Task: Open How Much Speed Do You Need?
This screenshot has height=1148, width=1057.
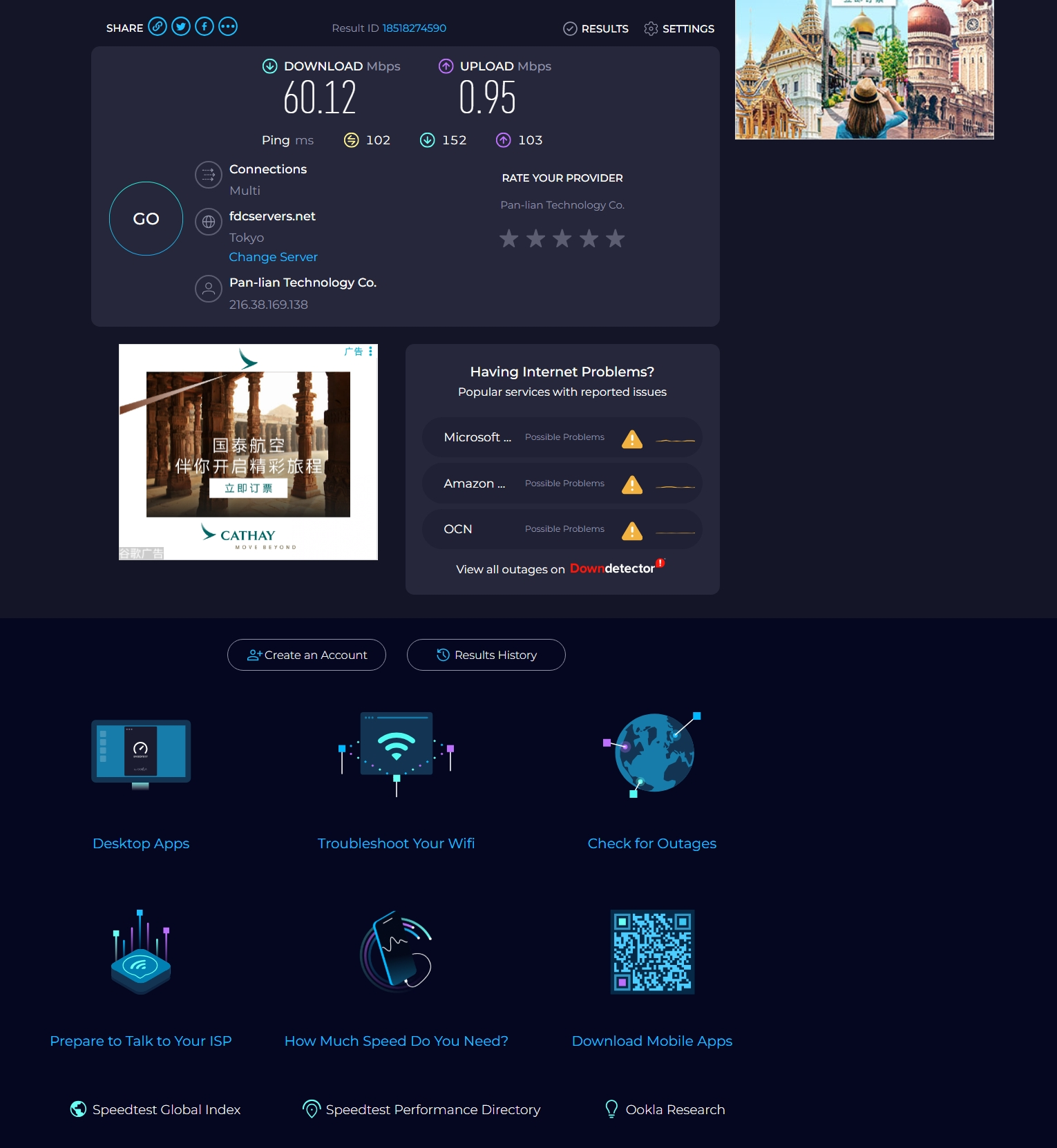Action: [396, 1041]
